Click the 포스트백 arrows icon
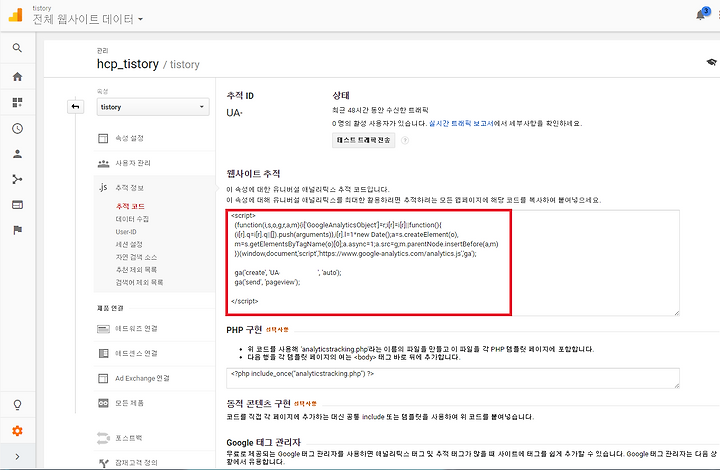 click(103, 438)
